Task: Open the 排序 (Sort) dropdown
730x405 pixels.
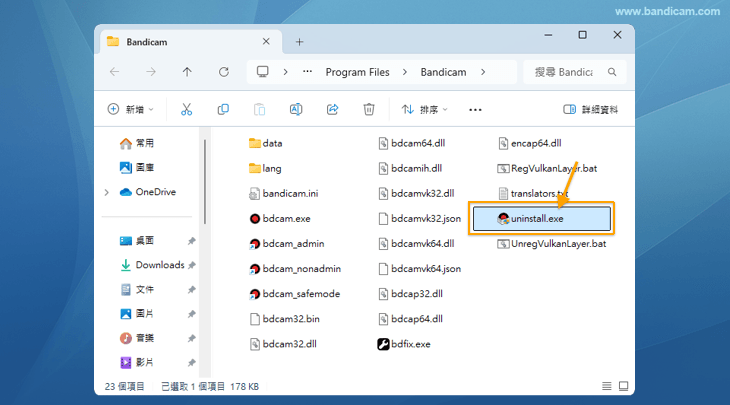Action: tap(425, 109)
